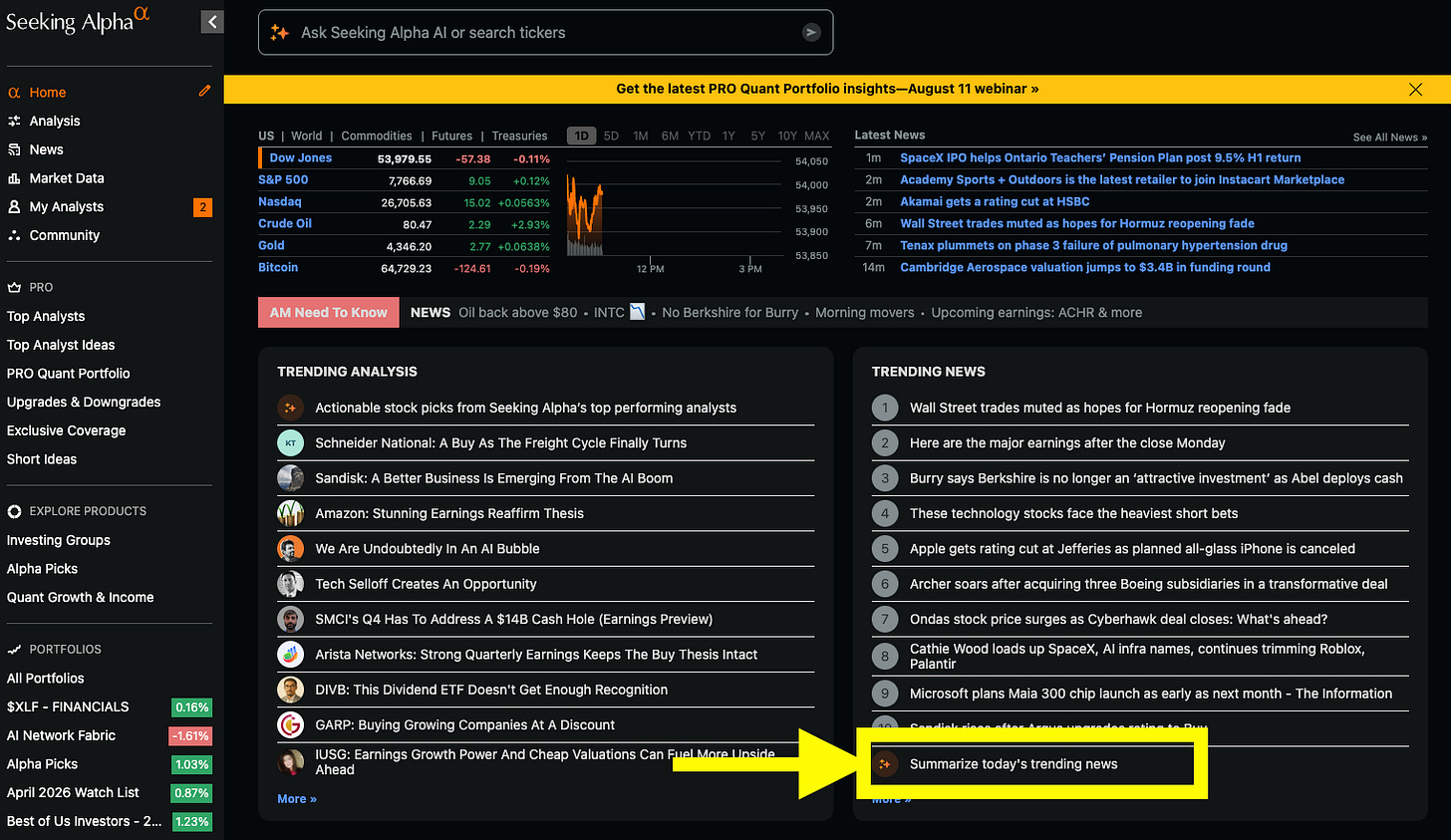Click the pencil edit icon beside Home

click(204, 91)
